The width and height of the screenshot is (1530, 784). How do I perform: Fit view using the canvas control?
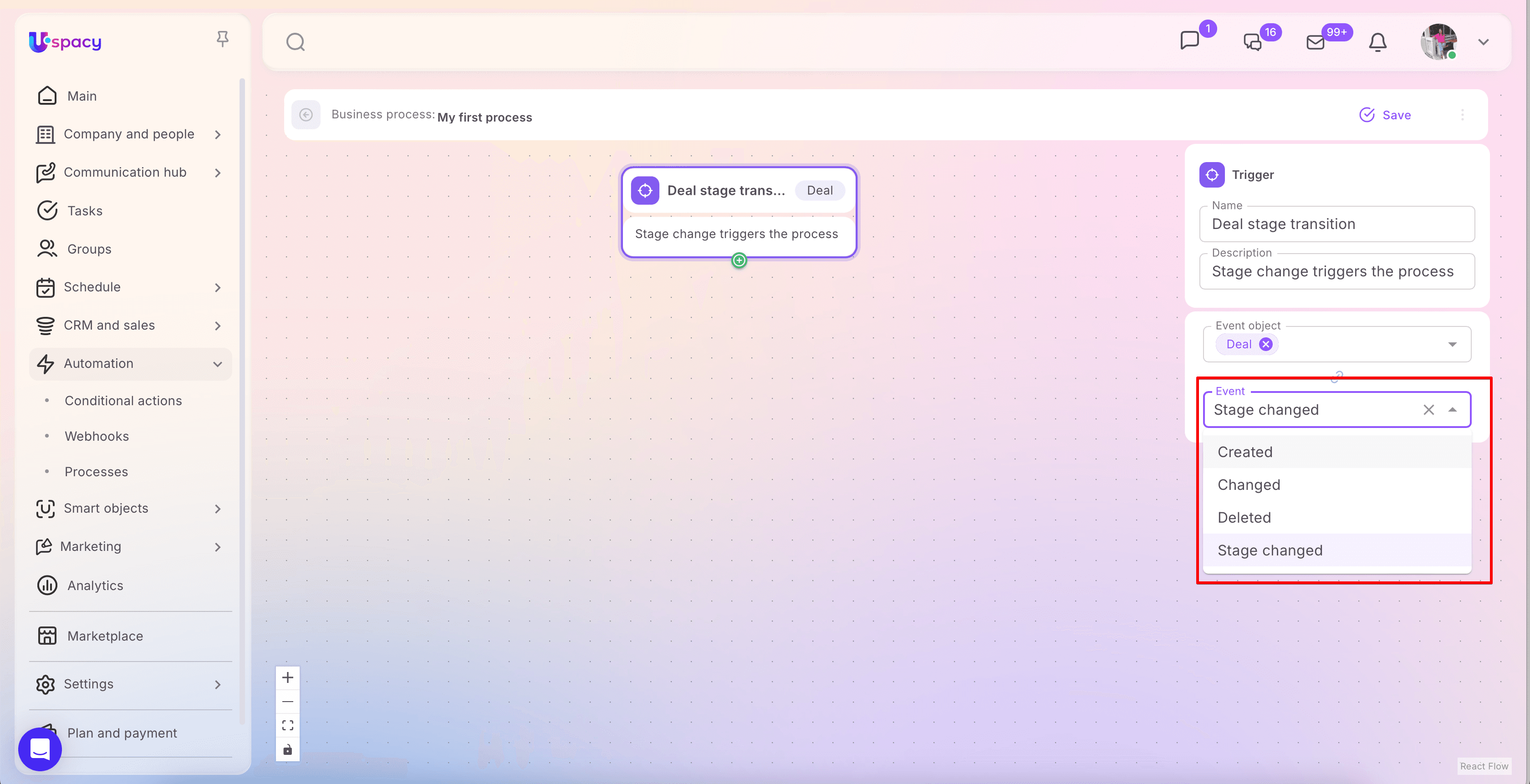287,725
